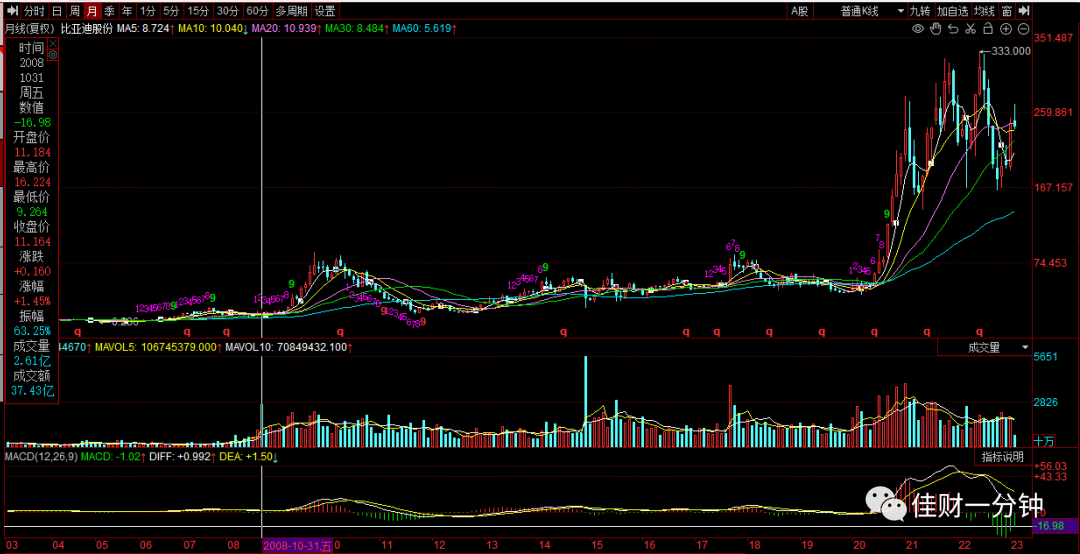Close the data info panel with X
The height and width of the screenshot is (554, 1080).
53,43
